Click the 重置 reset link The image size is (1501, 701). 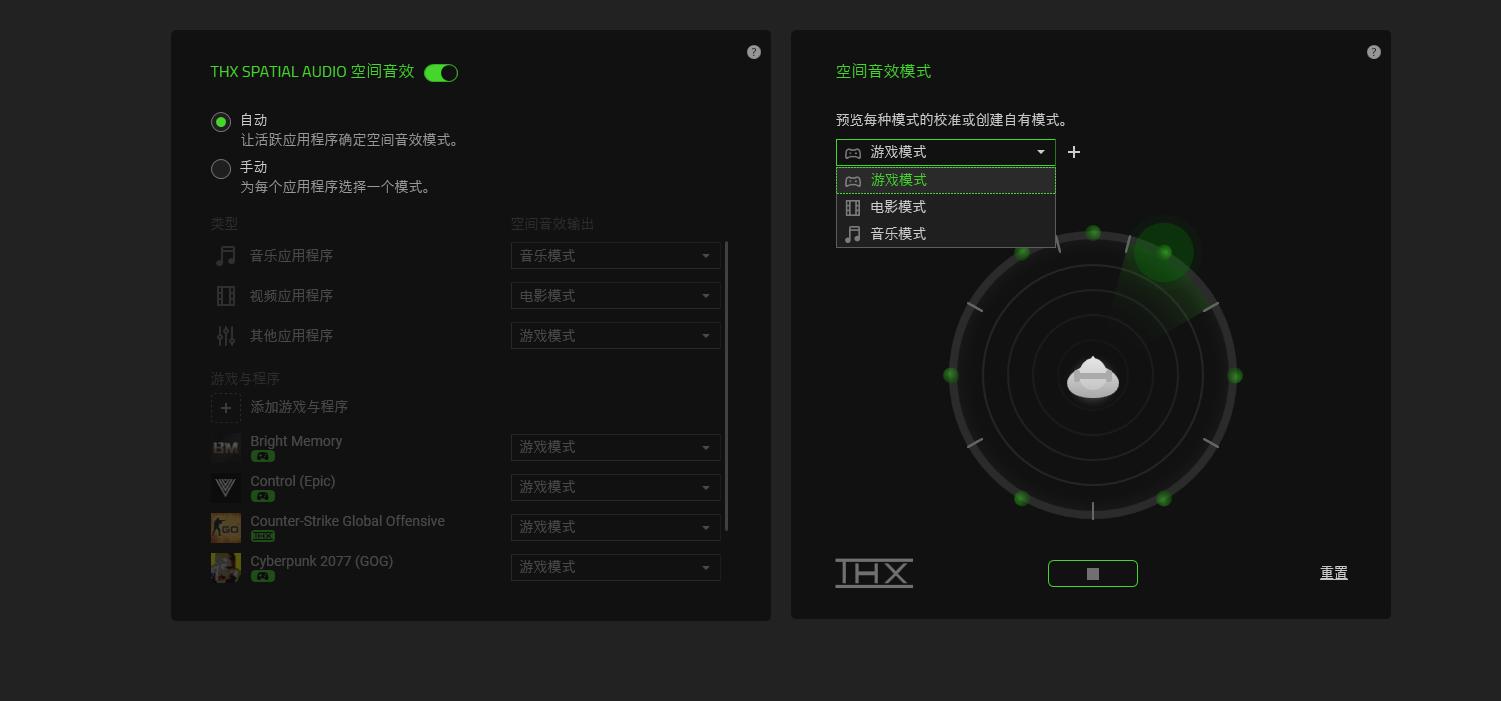[1334, 573]
